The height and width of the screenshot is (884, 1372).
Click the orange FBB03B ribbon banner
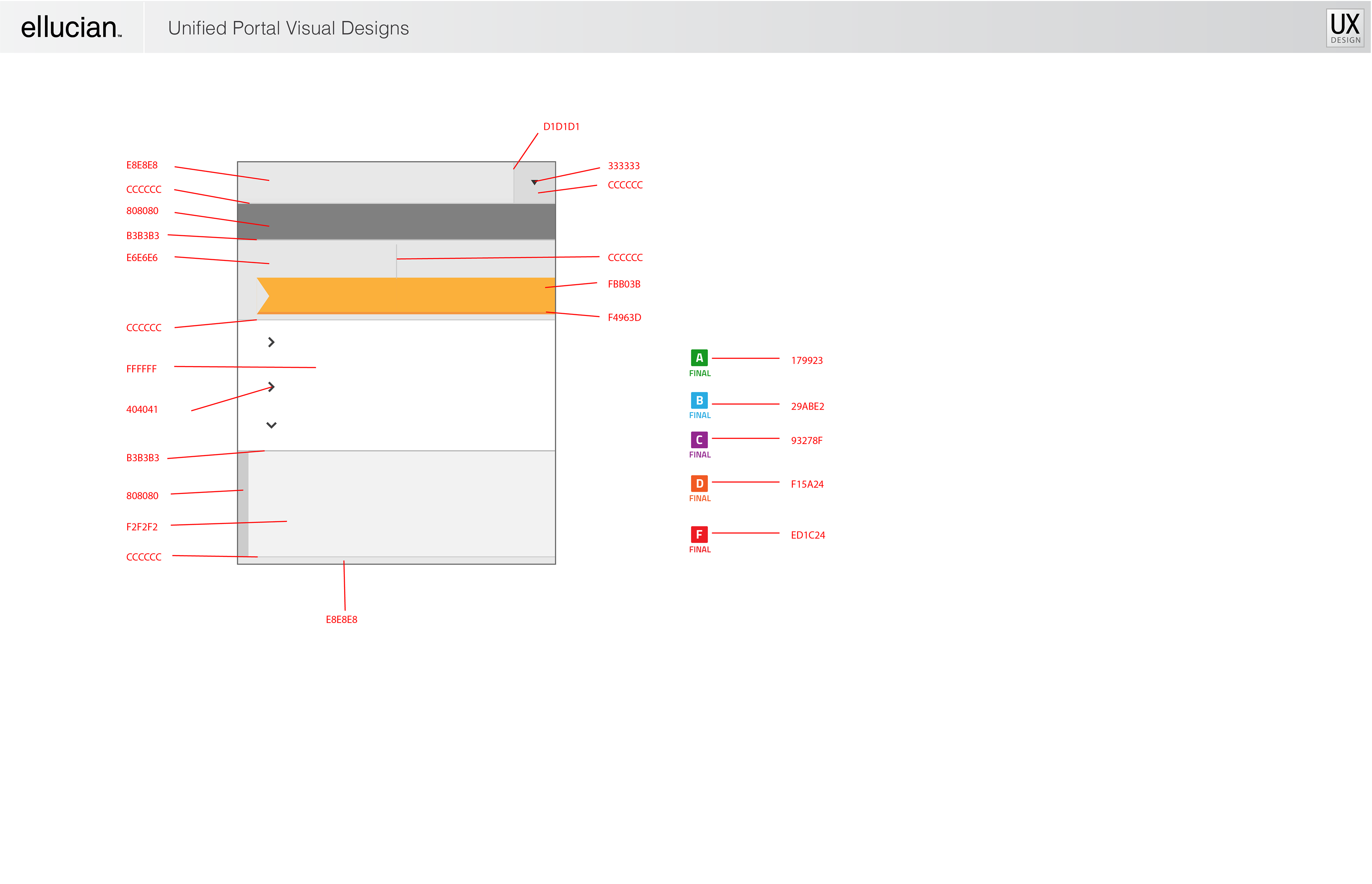406,296
